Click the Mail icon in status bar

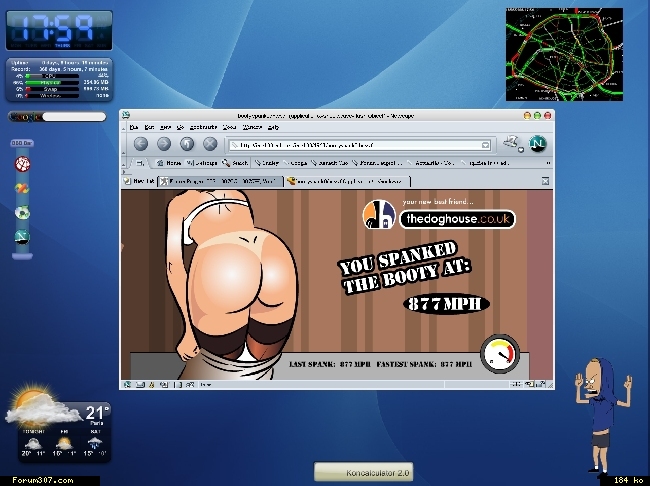tap(140, 385)
